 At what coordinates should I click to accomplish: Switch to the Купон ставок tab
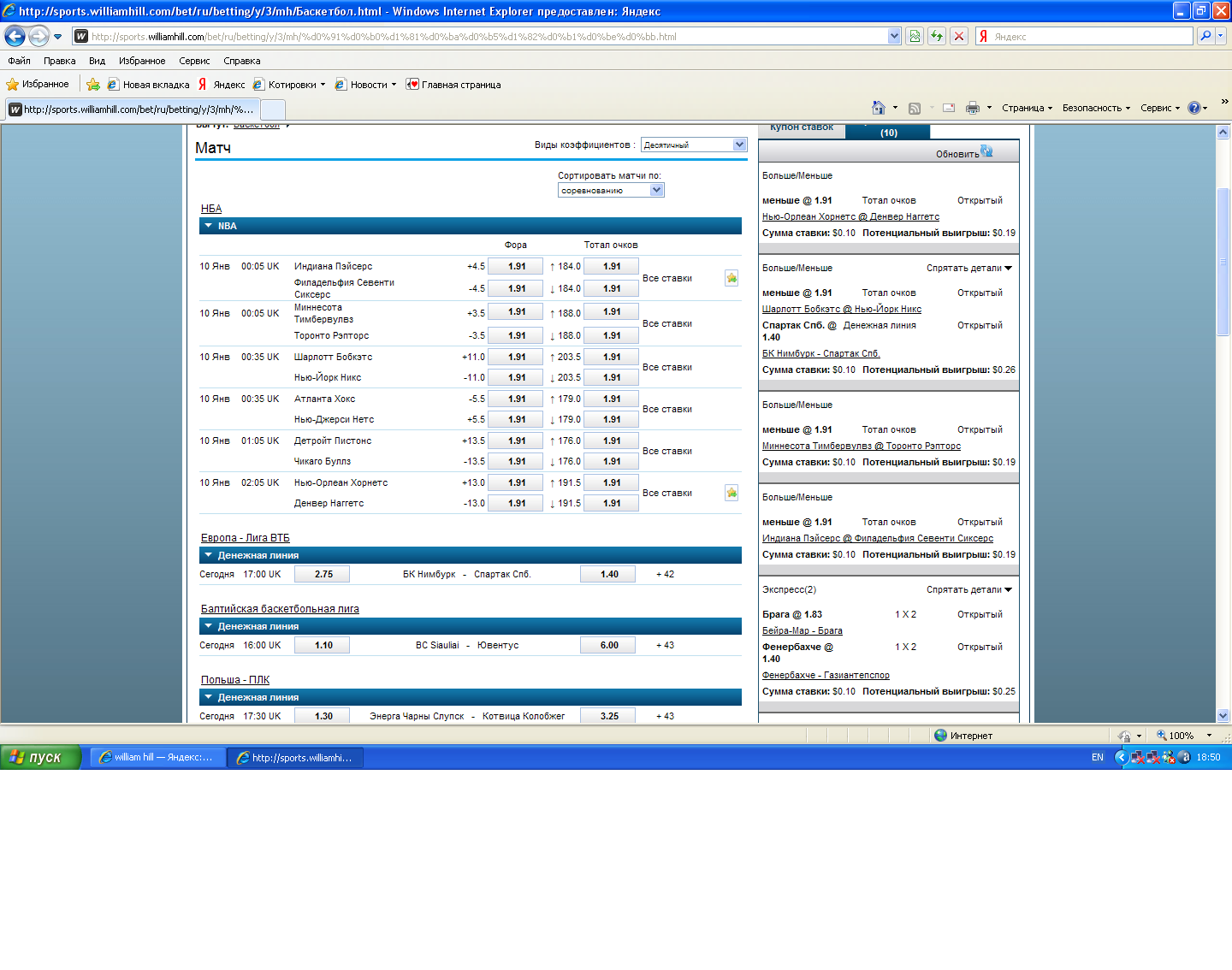[x=801, y=128]
